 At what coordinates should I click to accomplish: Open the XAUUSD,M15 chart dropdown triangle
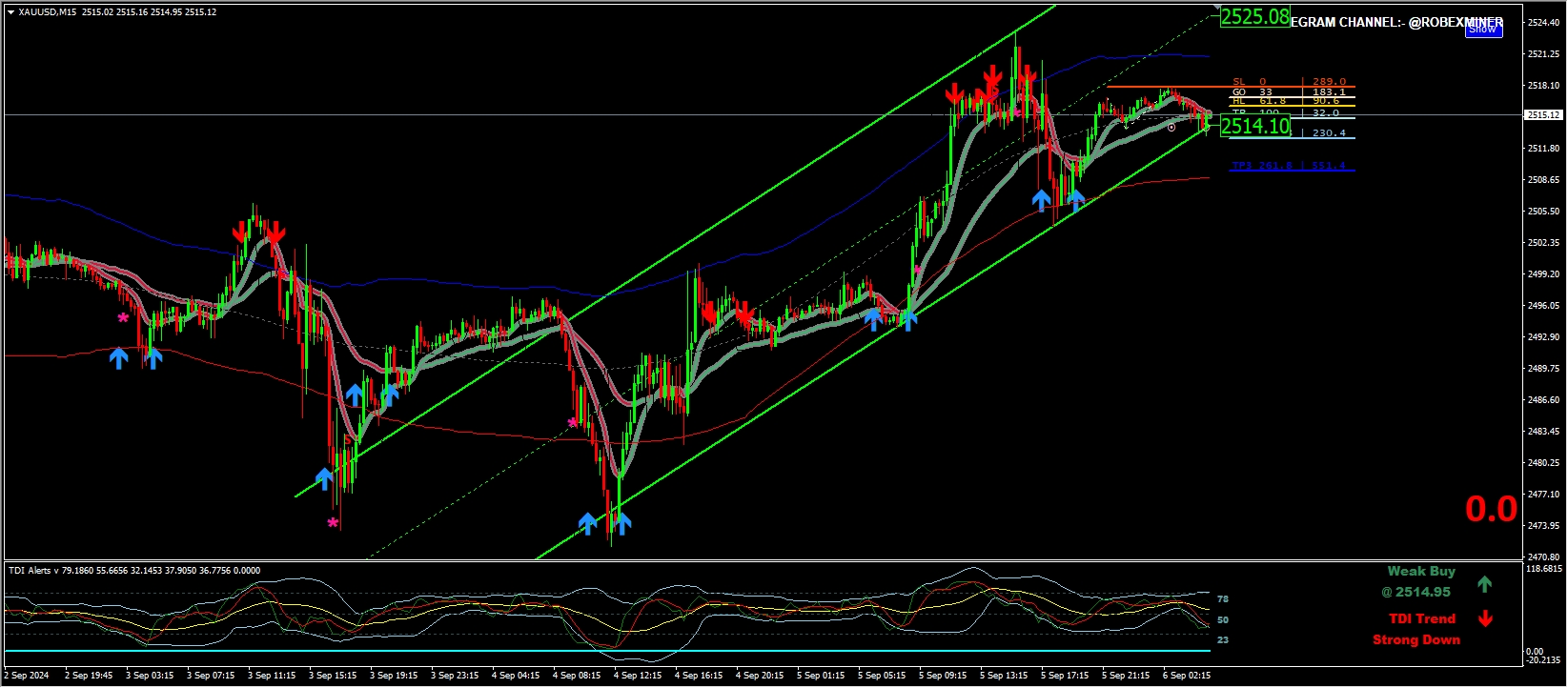pyautogui.click(x=10, y=12)
